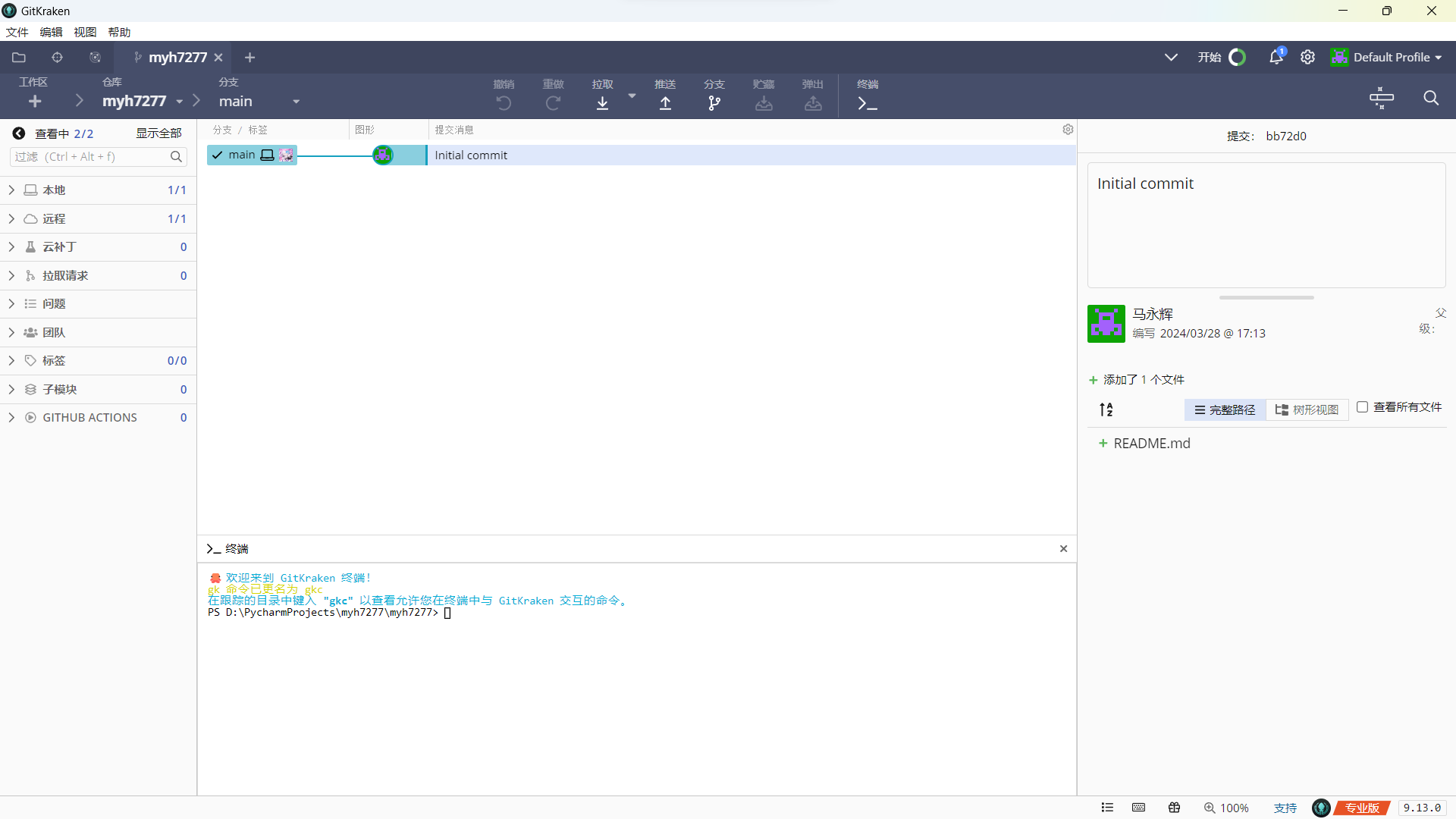Open the keyboard shortcuts icon in the status bar

point(1138,808)
